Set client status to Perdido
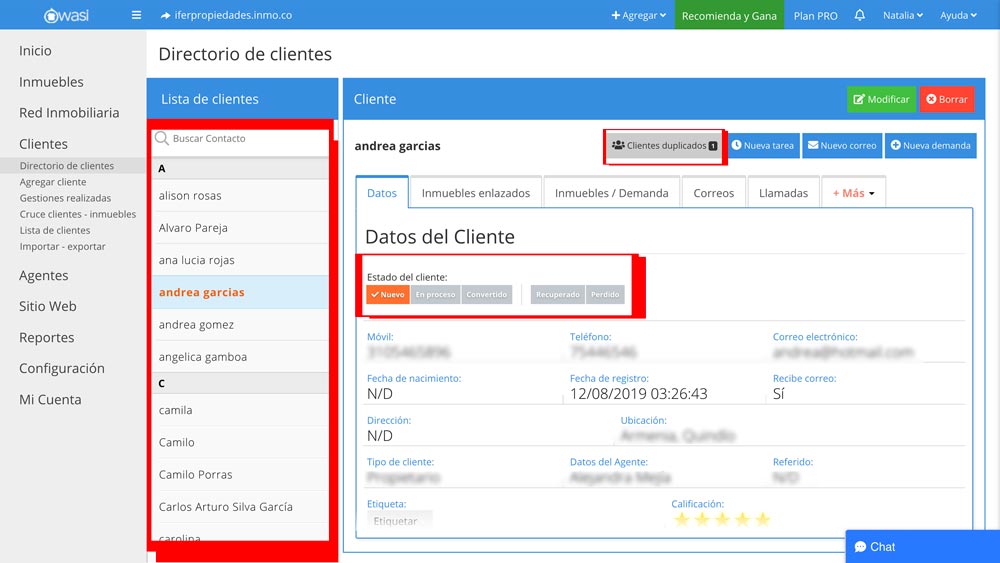 point(605,295)
